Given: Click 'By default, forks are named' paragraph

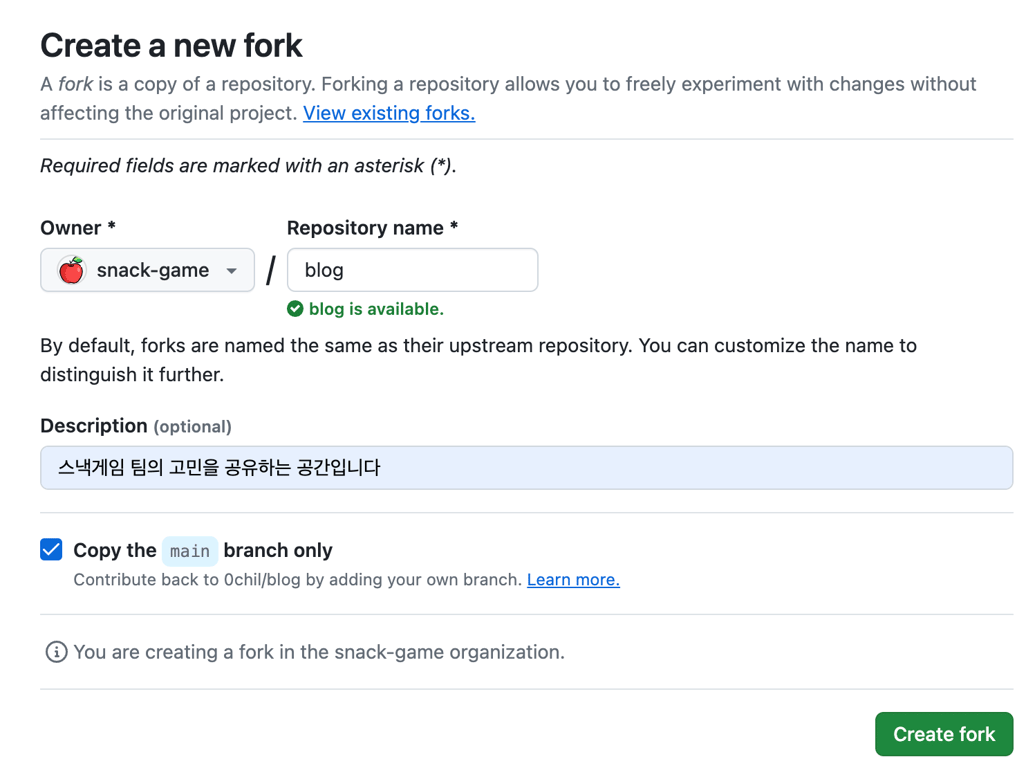Looking at the screenshot, I should click(478, 360).
